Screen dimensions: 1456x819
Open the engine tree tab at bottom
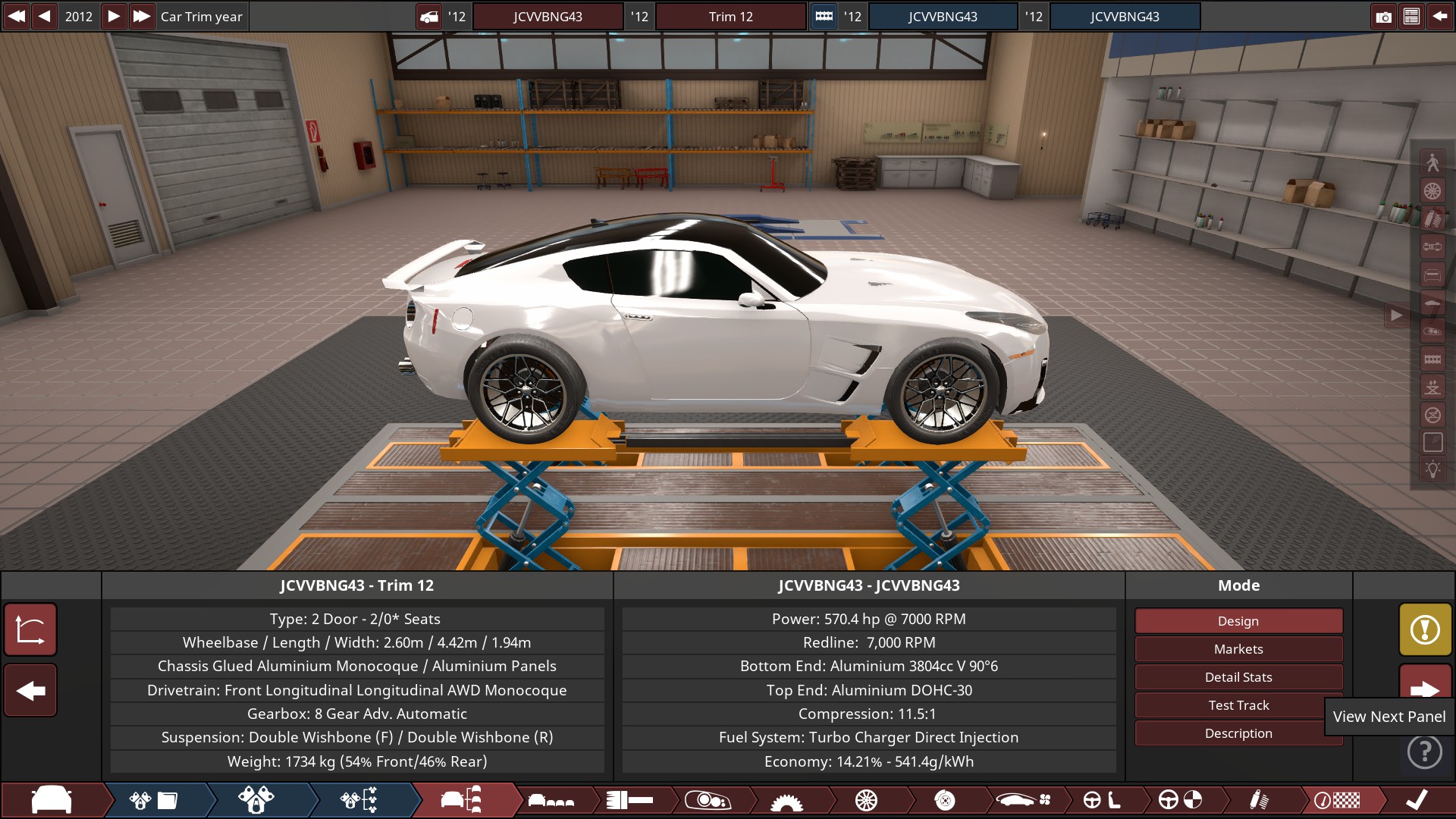pyautogui.click(x=359, y=800)
